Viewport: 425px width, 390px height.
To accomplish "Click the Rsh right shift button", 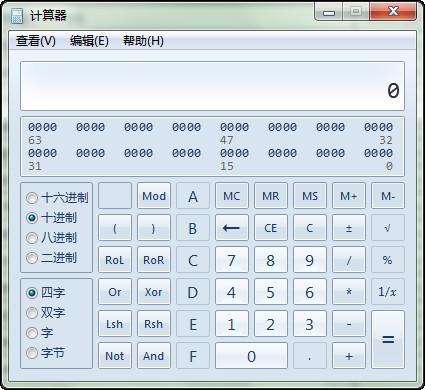I will (x=154, y=324).
